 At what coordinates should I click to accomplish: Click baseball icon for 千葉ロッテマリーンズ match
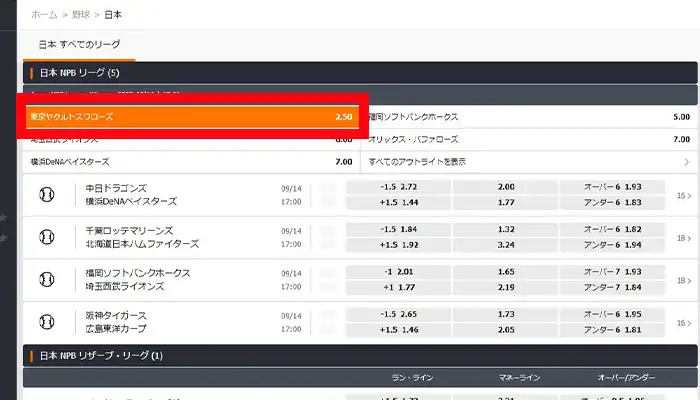click(x=47, y=237)
